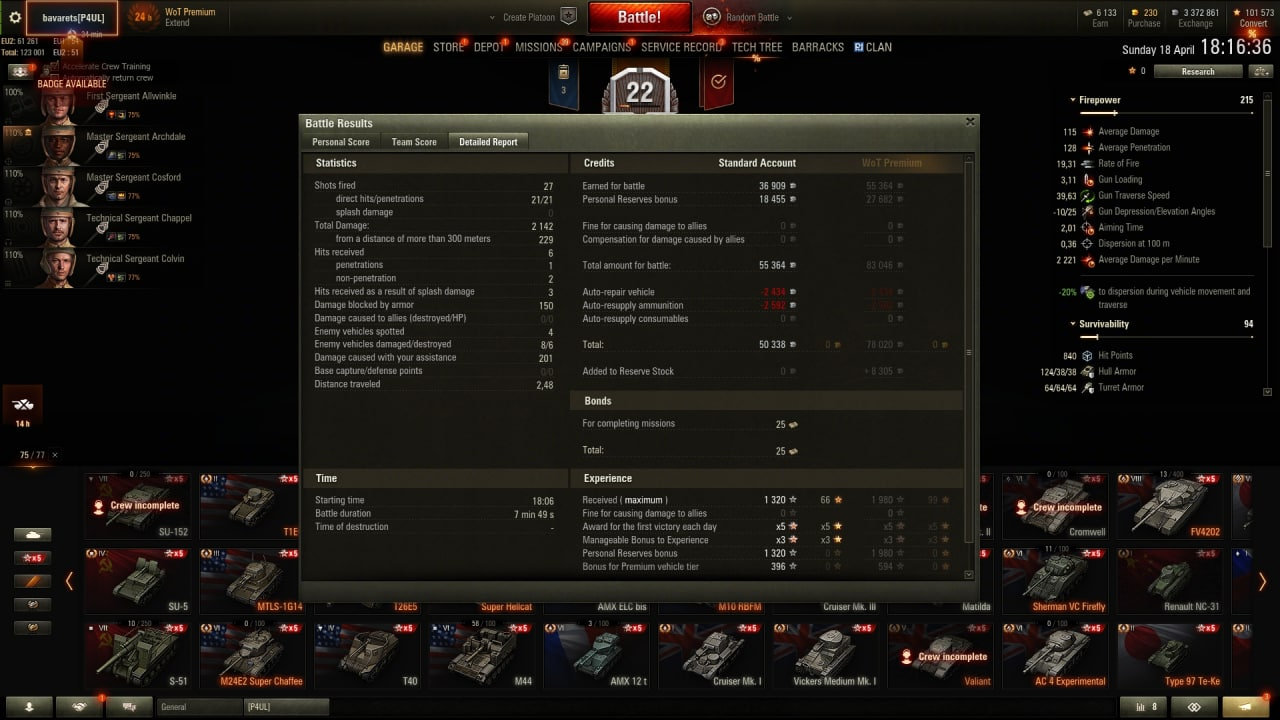Accelerate Crew Training checkbox
1280x720 pixels.
[54, 66]
